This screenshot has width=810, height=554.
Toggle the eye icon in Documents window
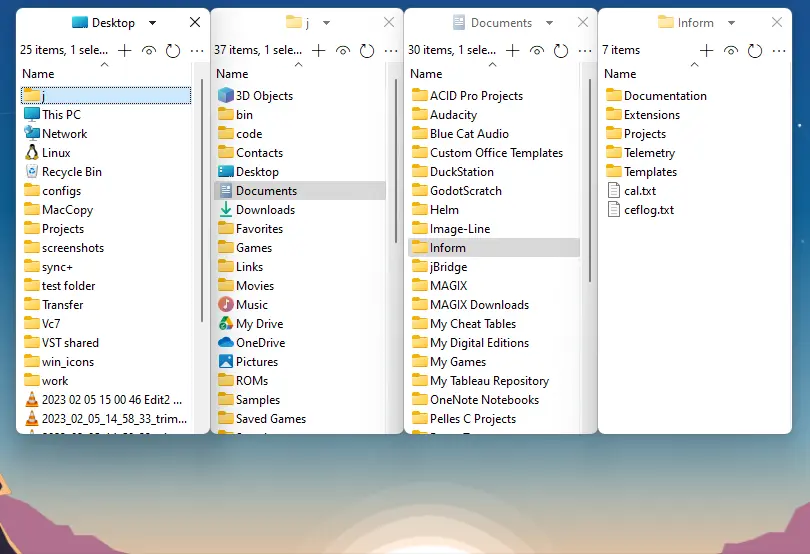pyautogui.click(x=537, y=50)
